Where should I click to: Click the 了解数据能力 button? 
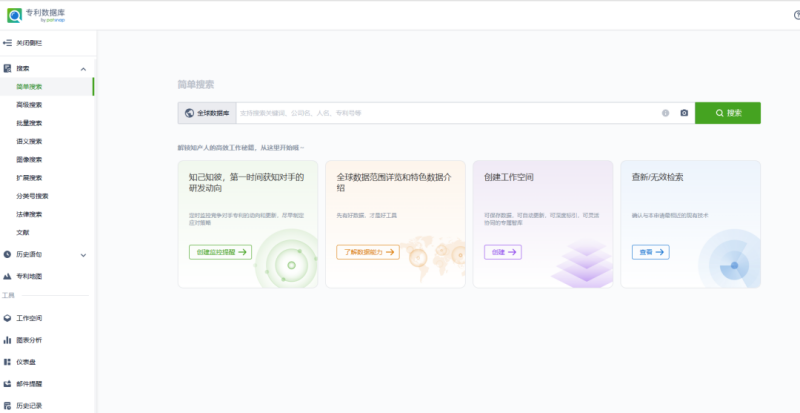366,252
